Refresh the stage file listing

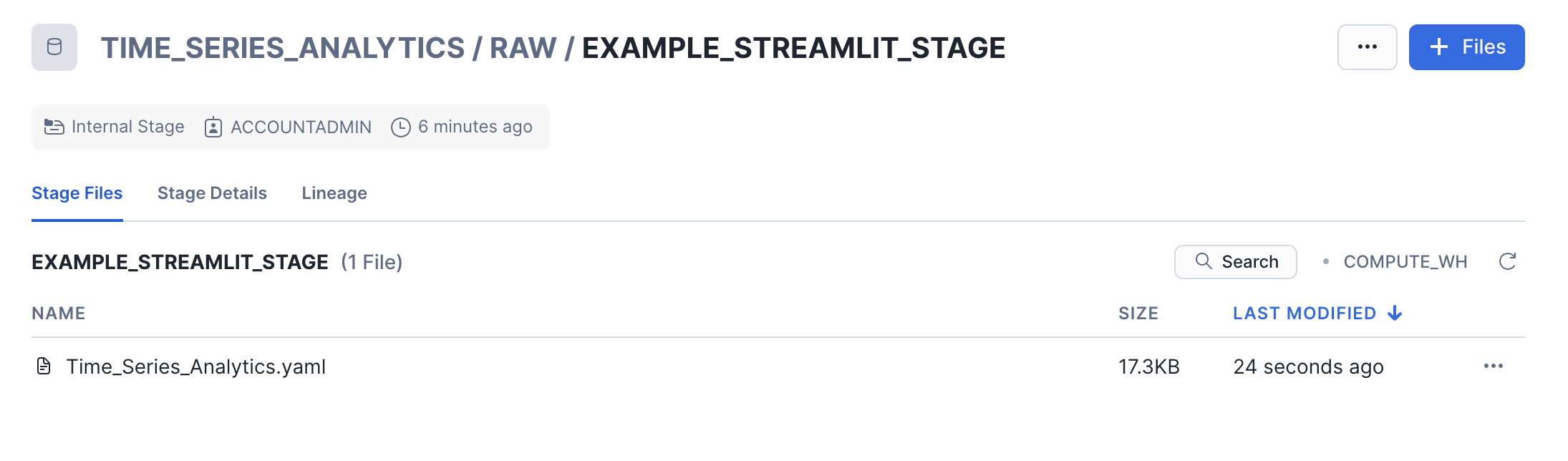pos(1508,262)
